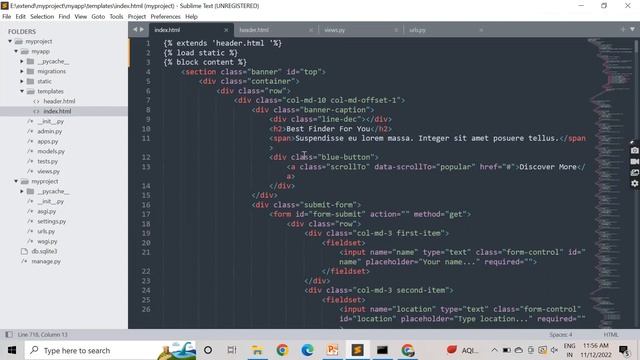640x360 pixels.
Task: Open Task View on the taskbar
Action: click(x=232, y=350)
